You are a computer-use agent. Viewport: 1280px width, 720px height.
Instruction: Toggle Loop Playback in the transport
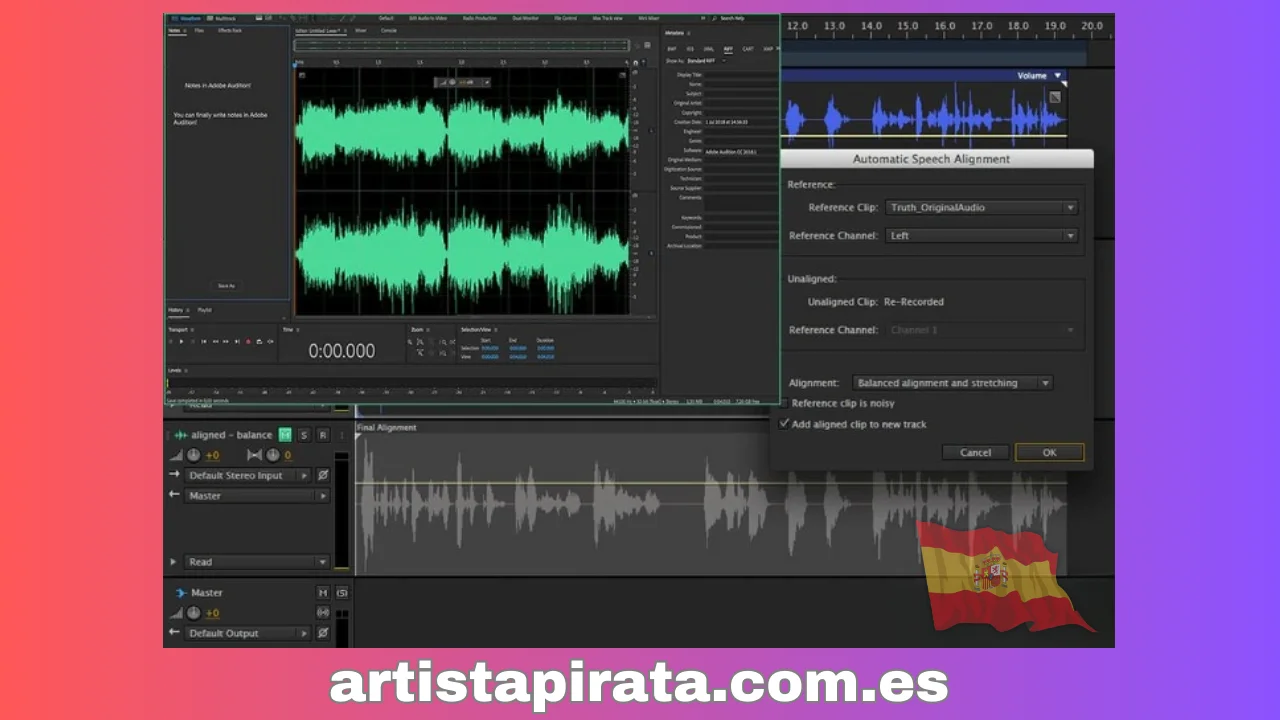[259, 341]
